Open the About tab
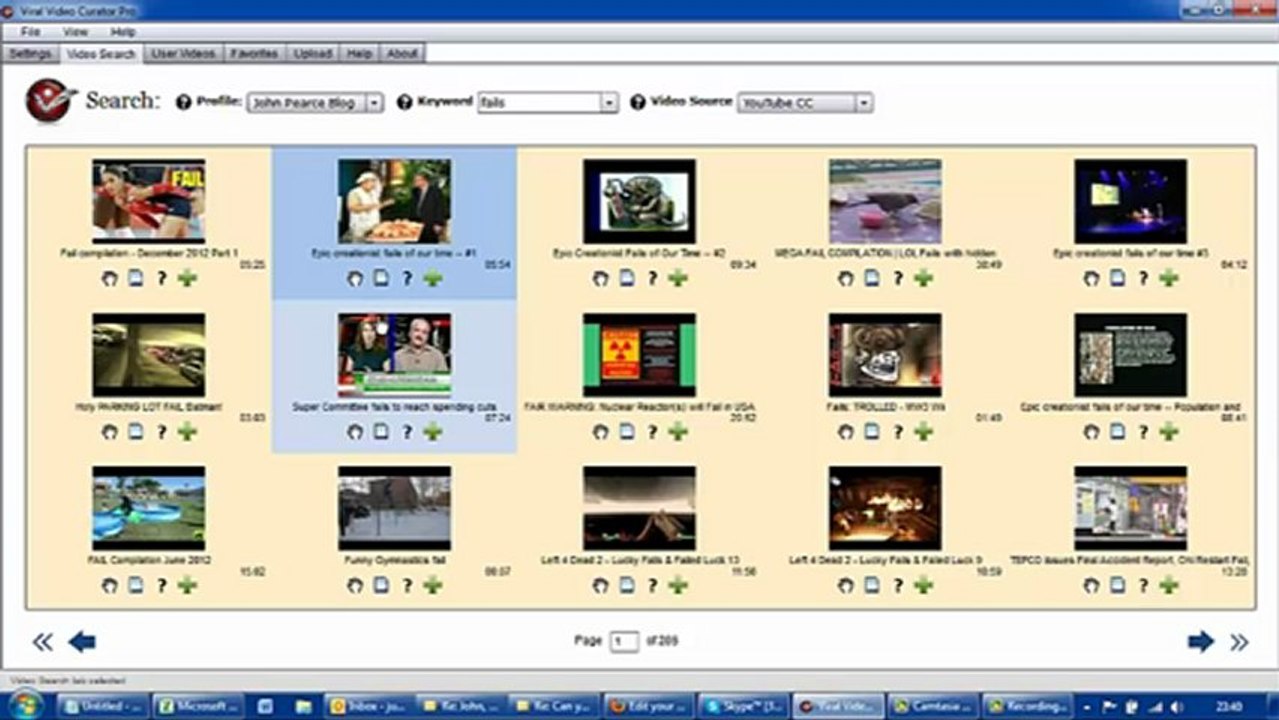1279x720 pixels. tap(402, 53)
